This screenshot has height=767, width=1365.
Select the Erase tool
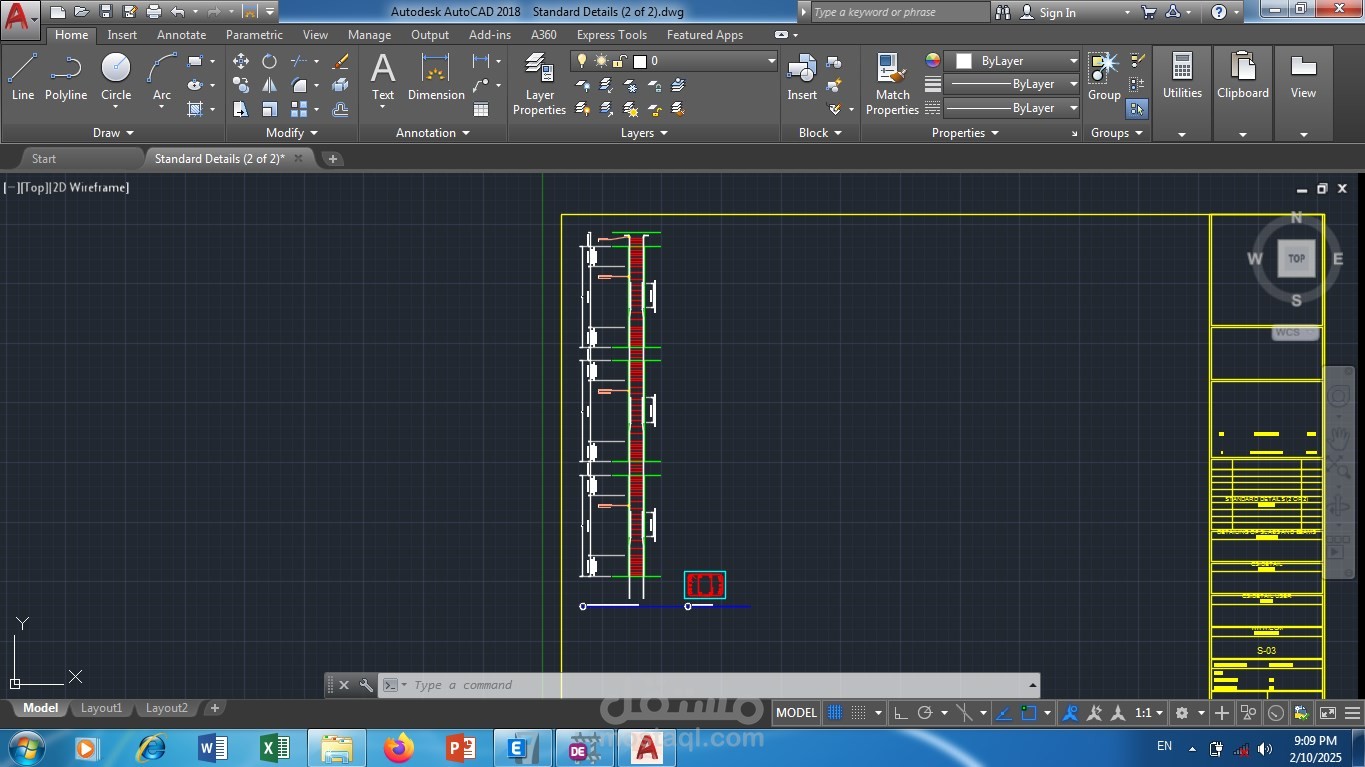pos(340,61)
